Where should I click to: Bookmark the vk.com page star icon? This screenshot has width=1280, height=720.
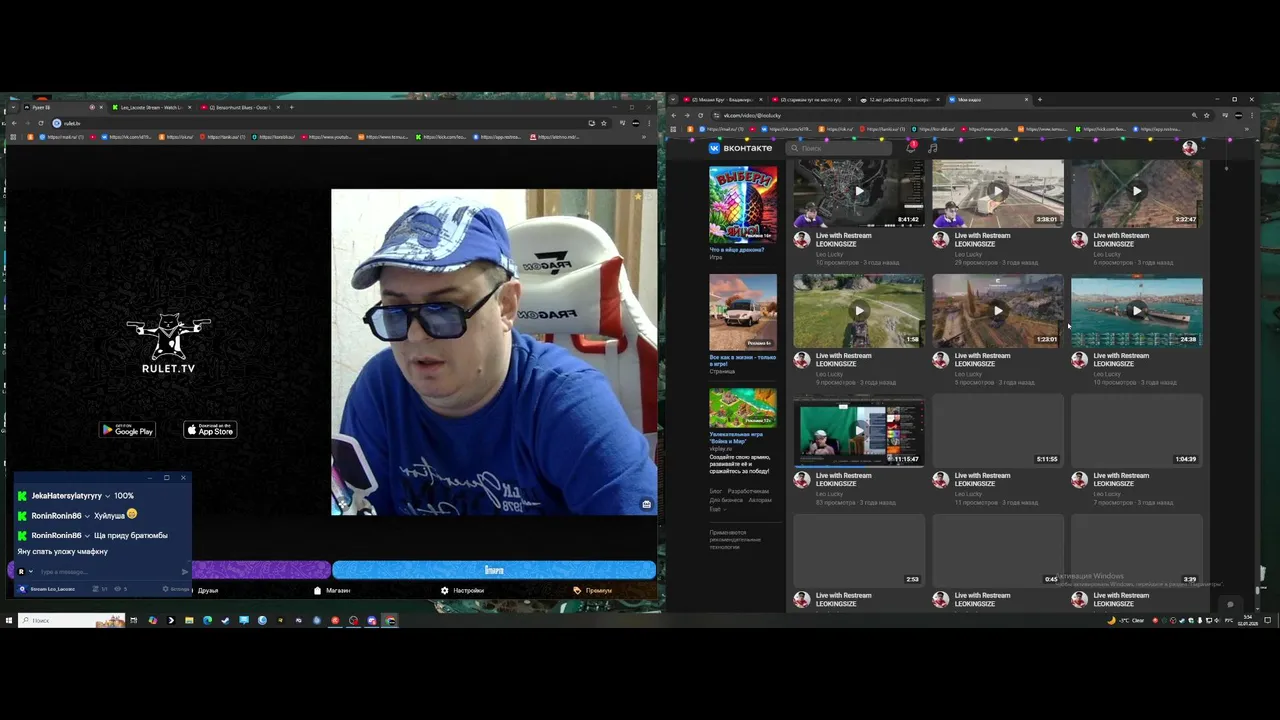pos(1207,115)
